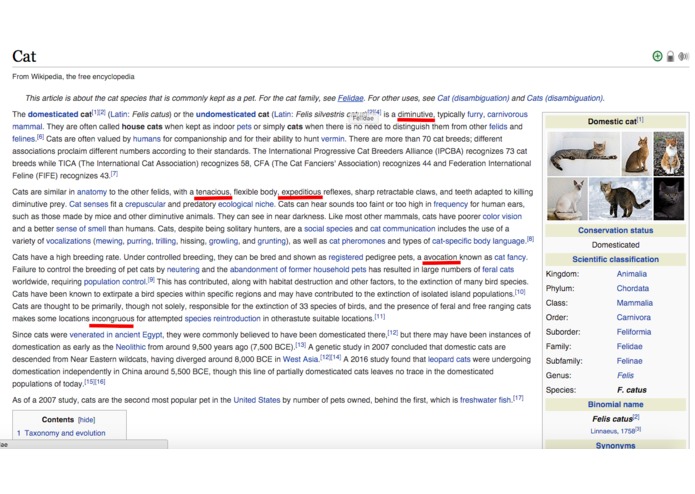
Task: Open the 'vocalizations' link
Action: click(x=68, y=241)
